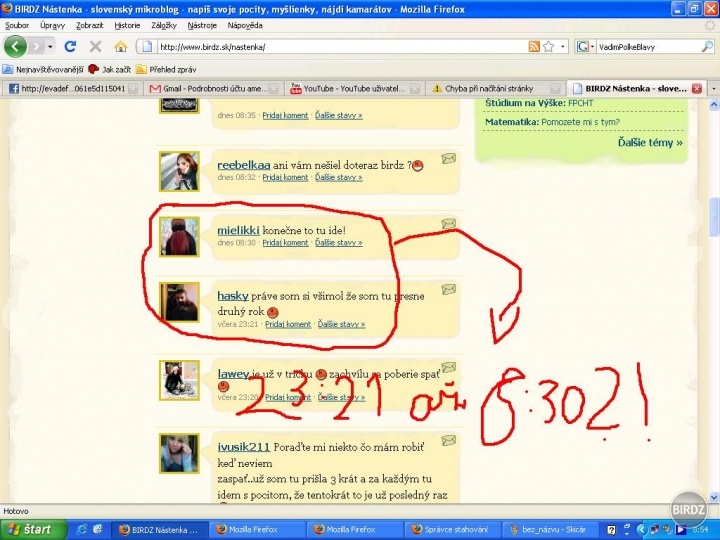Open the Matematika topic link
The image size is (720, 540).
552,122
